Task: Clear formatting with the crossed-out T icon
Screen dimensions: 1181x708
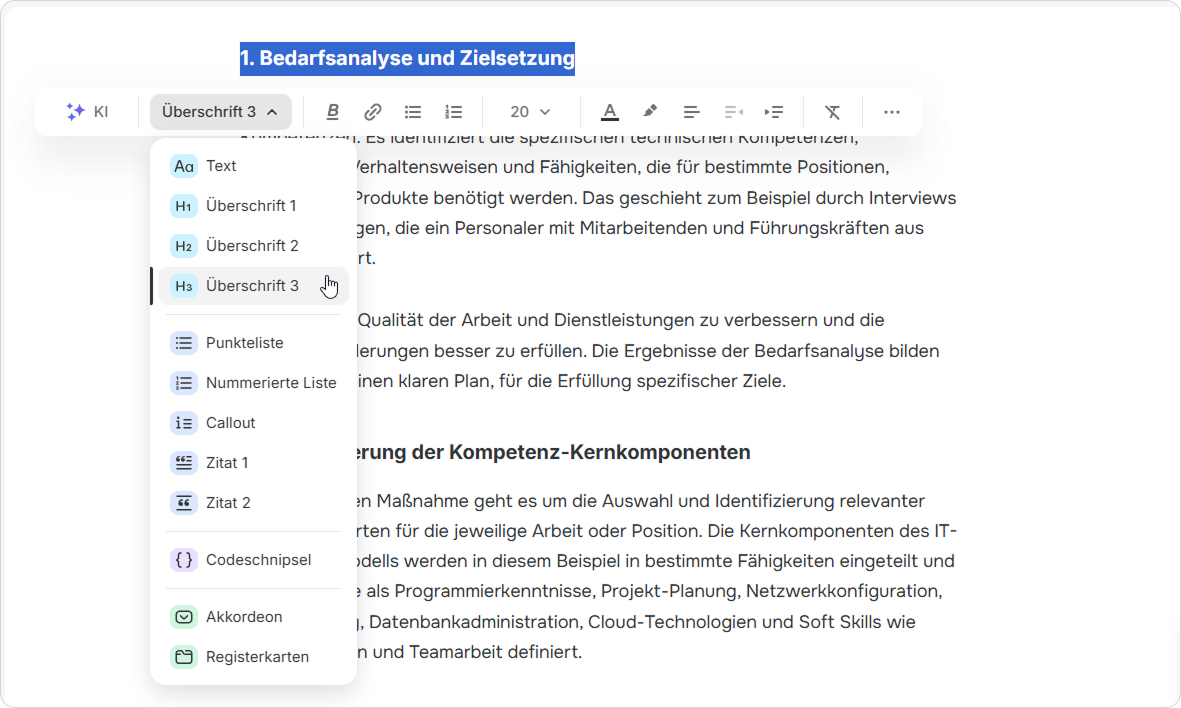Action: coord(832,112)
